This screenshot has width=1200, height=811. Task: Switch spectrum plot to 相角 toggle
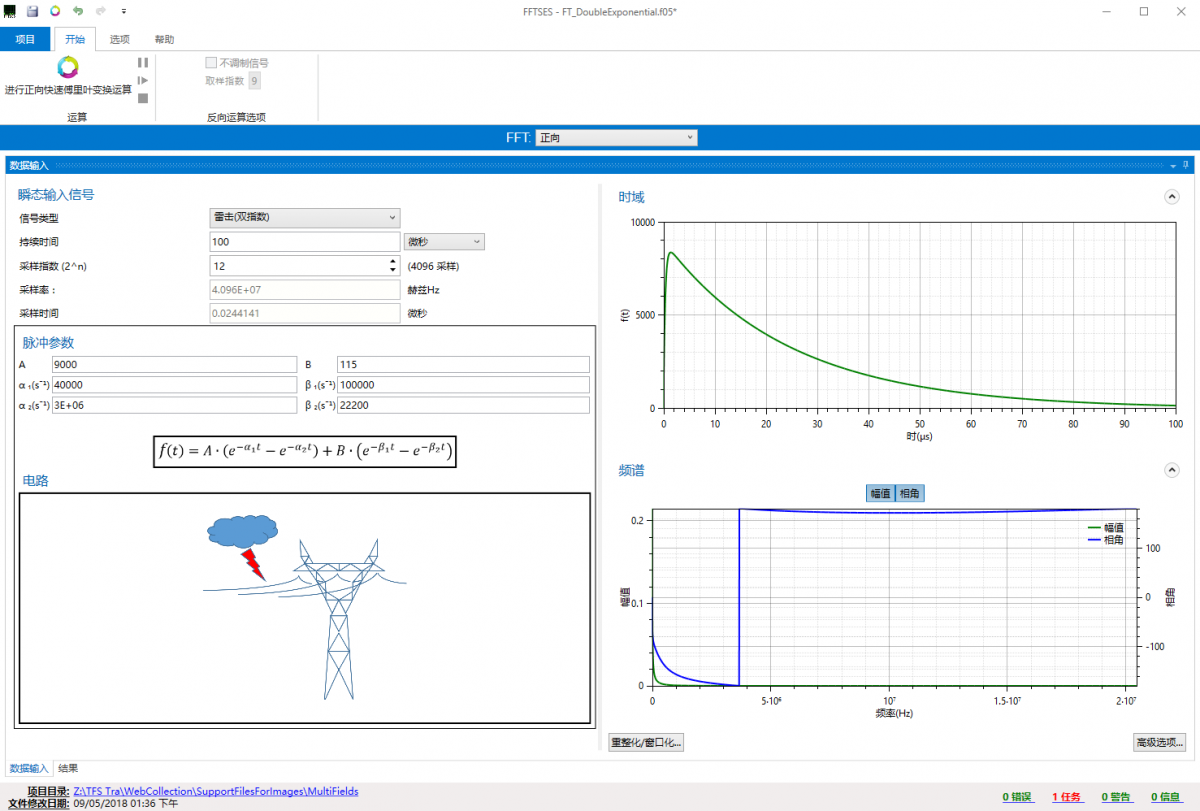pyautogui.click(x=910, y=493)
